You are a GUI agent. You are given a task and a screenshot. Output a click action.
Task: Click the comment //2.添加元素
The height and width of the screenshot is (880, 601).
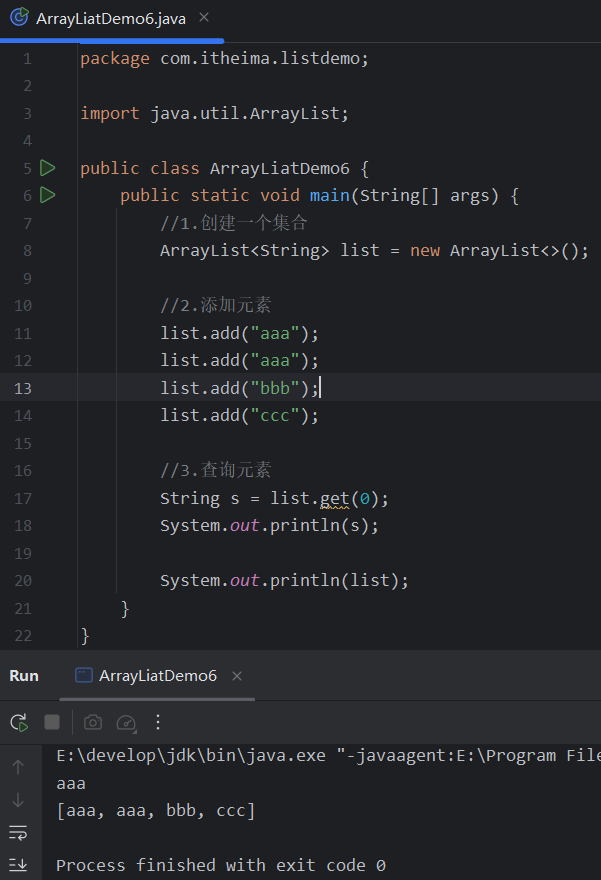(215, 305)
